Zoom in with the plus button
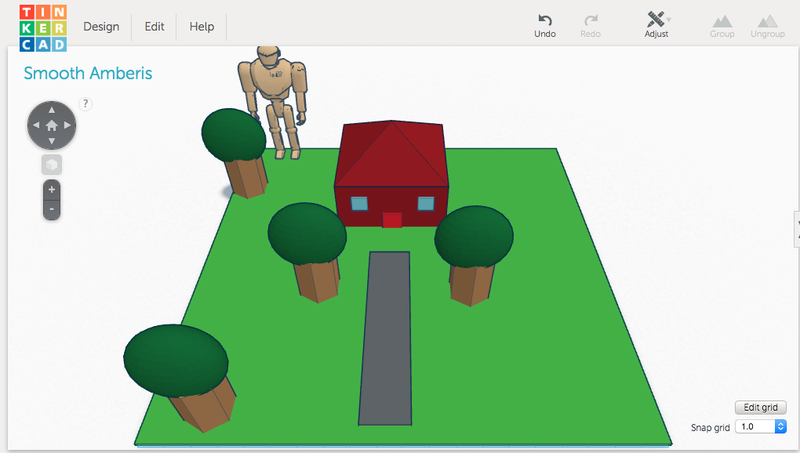The height and width of the screenshot is (453, 800). [52, 189]
